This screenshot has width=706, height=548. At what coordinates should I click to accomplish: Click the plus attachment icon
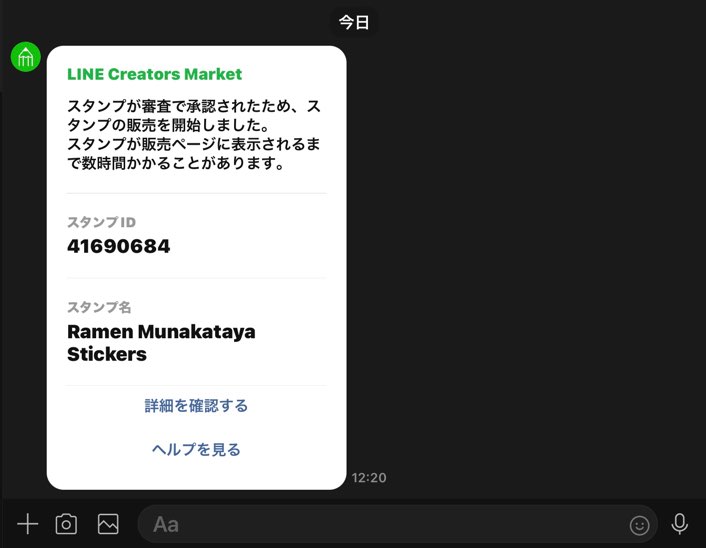tap(27, 524)
